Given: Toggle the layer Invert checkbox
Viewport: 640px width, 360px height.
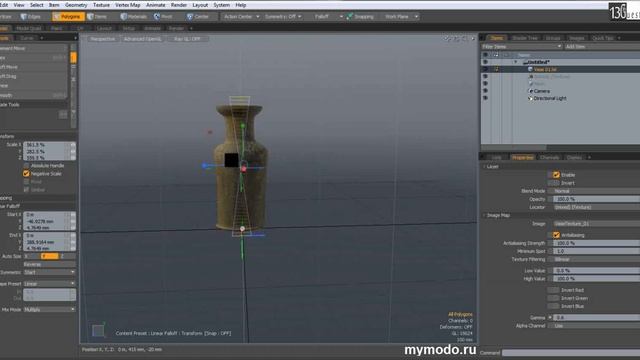Looking at the screenshot, I should point(553,183).
